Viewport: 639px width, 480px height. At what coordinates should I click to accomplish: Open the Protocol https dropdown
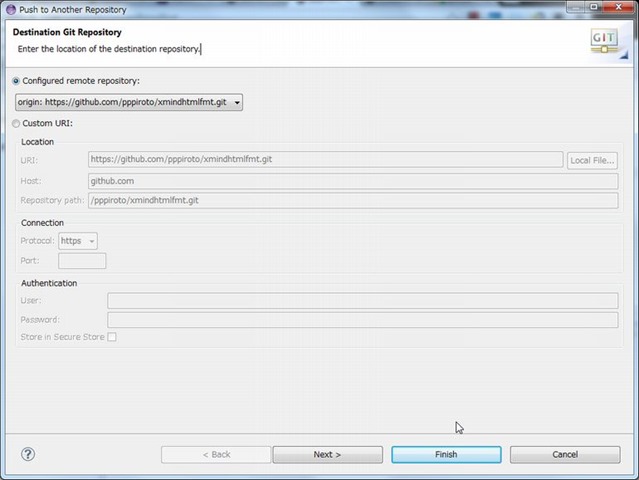(x=78, y=241)
